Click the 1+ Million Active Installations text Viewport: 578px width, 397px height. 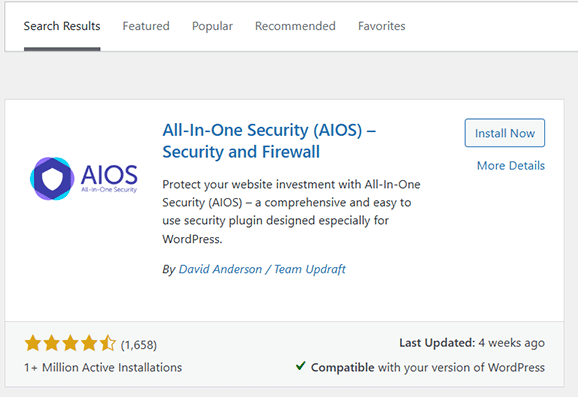point(103,368)
